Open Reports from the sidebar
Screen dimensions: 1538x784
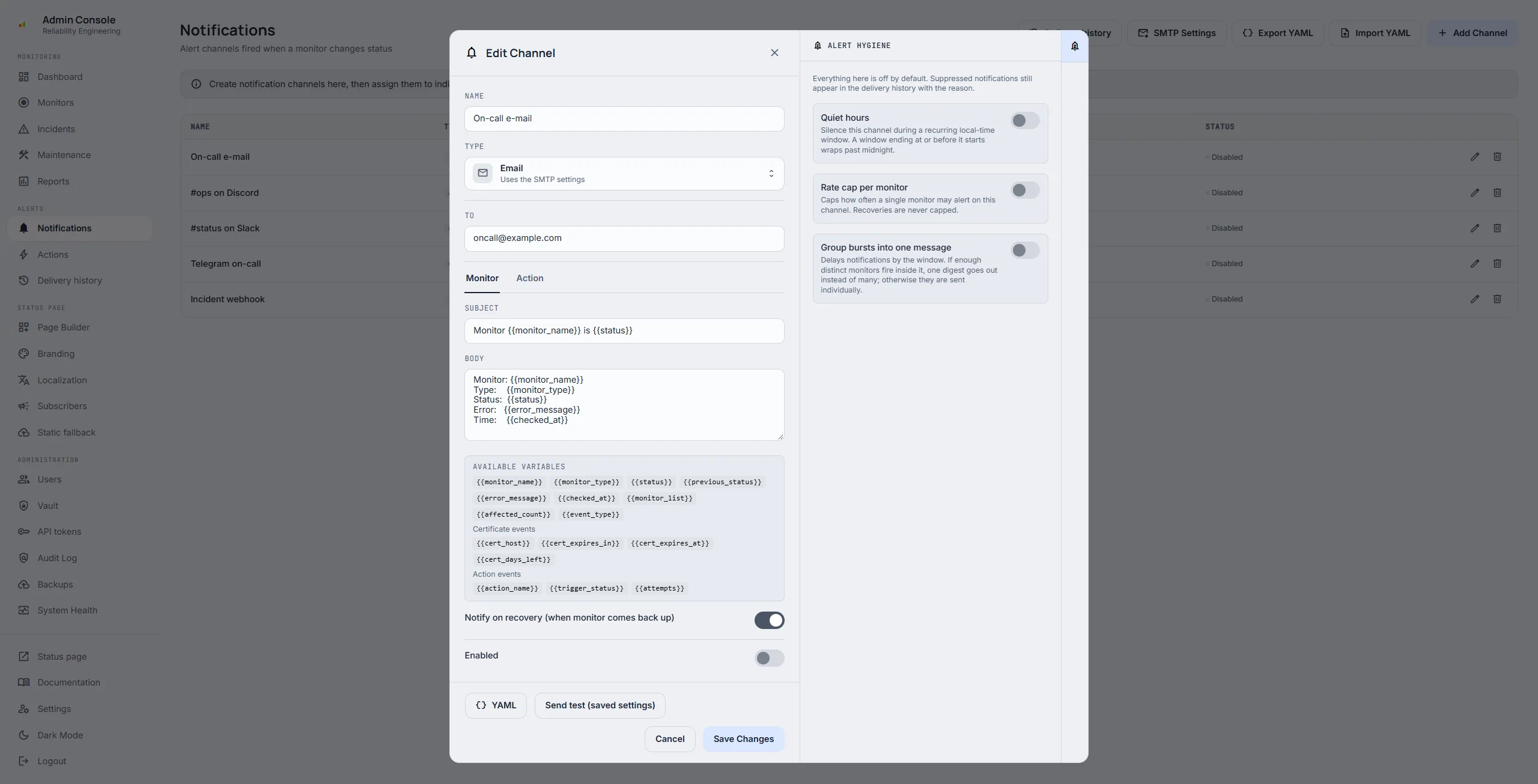click(x=79, y=181)
